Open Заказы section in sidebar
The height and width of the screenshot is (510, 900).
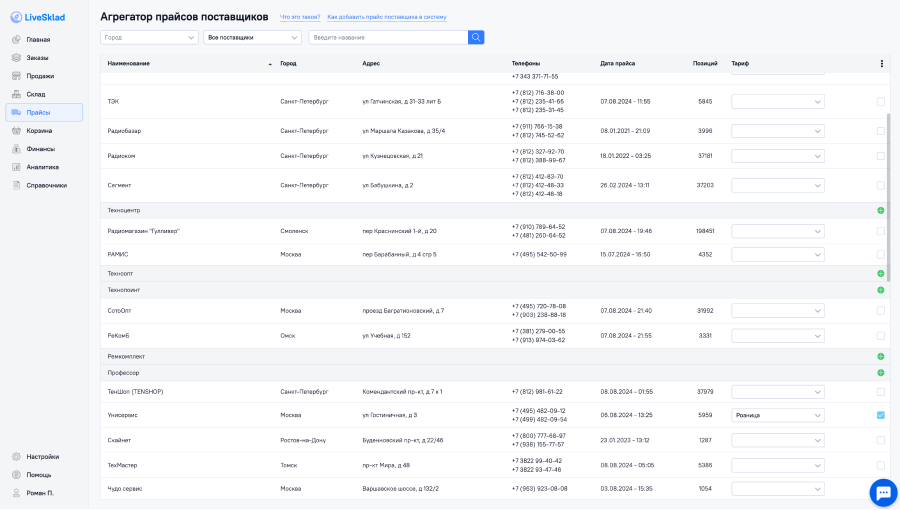click(x=37, y=58)
